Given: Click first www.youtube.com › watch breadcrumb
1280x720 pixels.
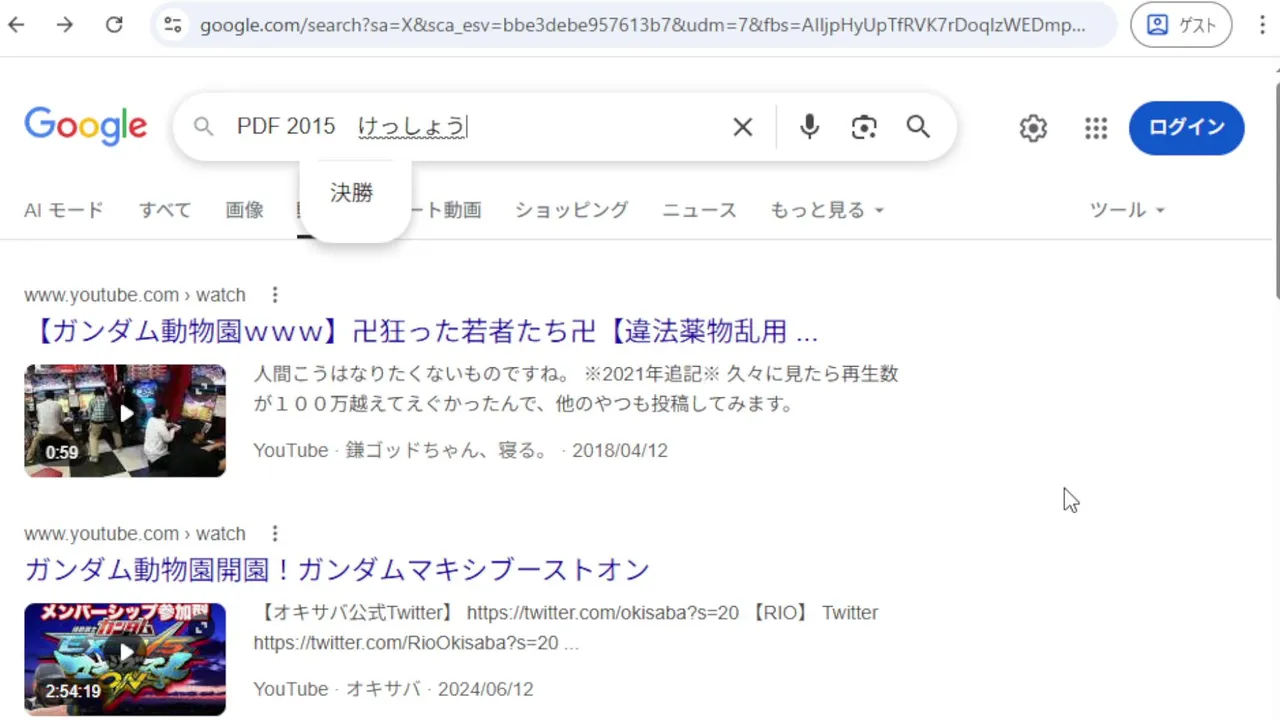Looking at the screenshot, I should coord(135,295).
